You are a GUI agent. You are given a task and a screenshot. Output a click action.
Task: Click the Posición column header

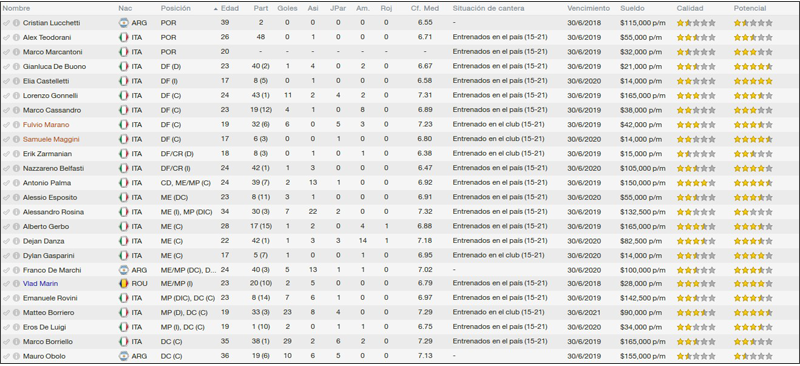pyautogui.click(x=176, y=9)
